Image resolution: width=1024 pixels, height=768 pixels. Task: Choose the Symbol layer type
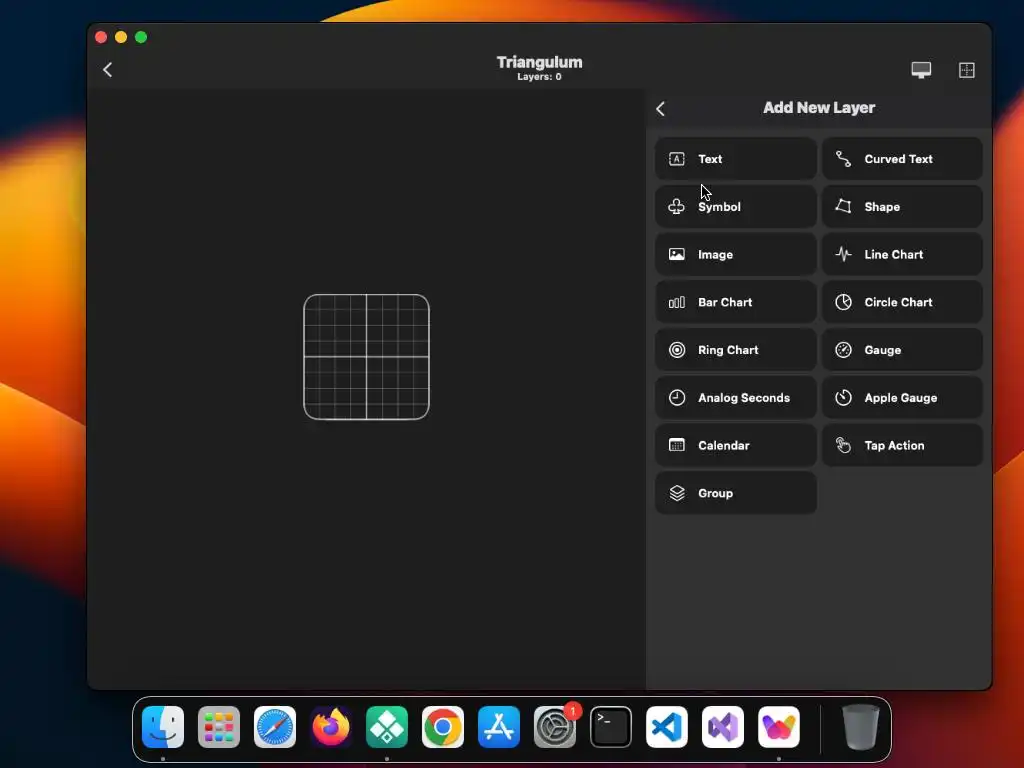point(735,206)
